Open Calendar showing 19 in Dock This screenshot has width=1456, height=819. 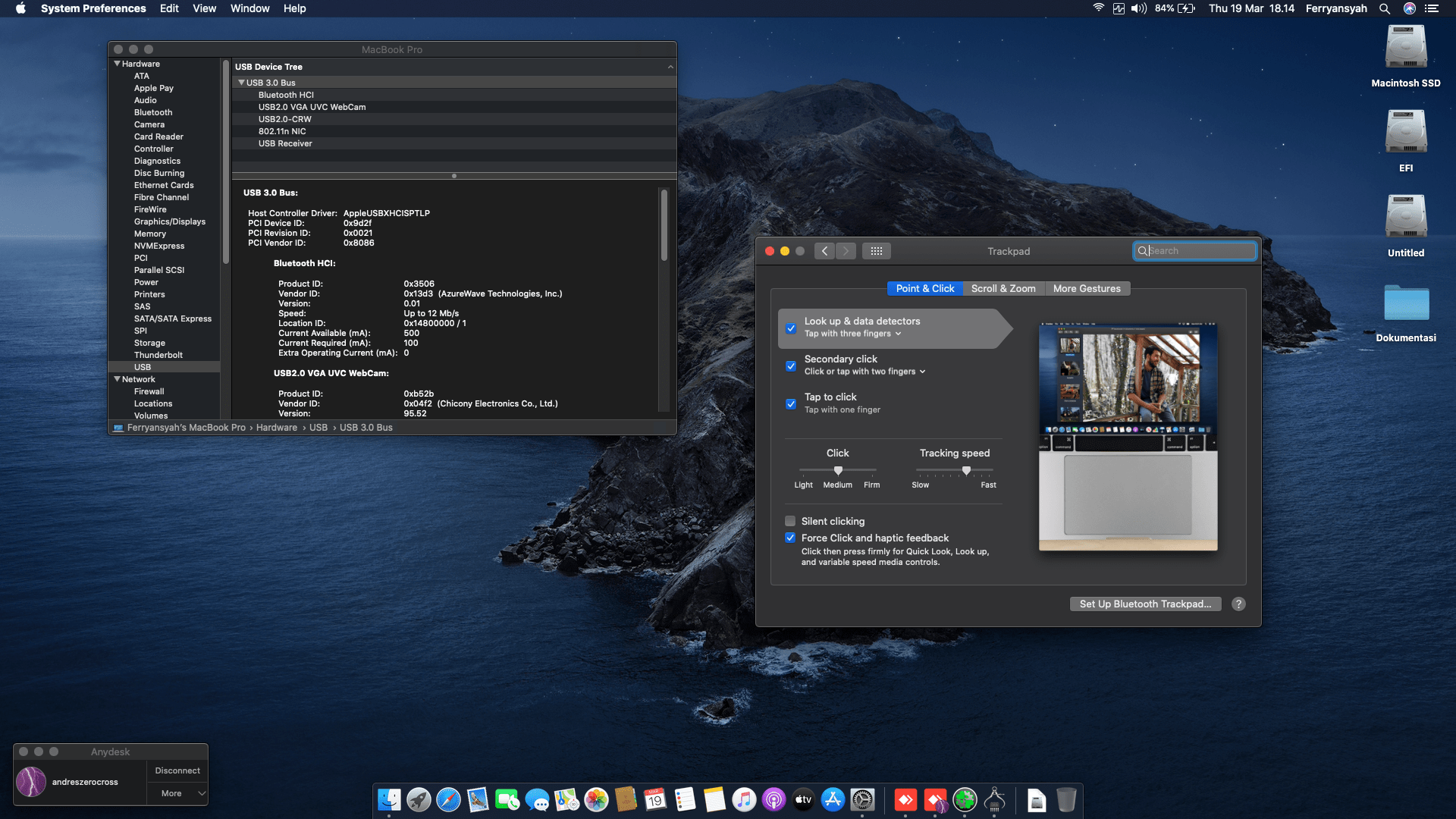tap(655, 800)
